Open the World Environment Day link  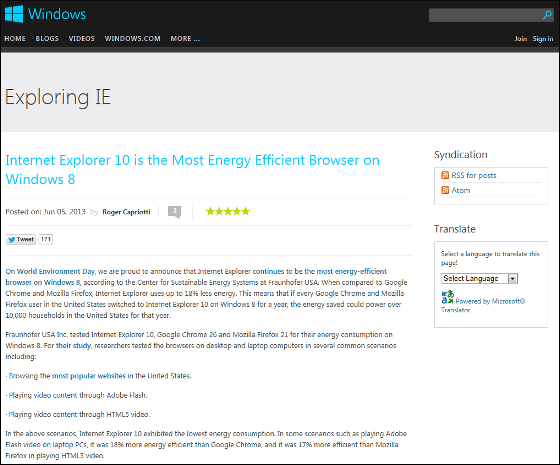(x=55, y=271)
